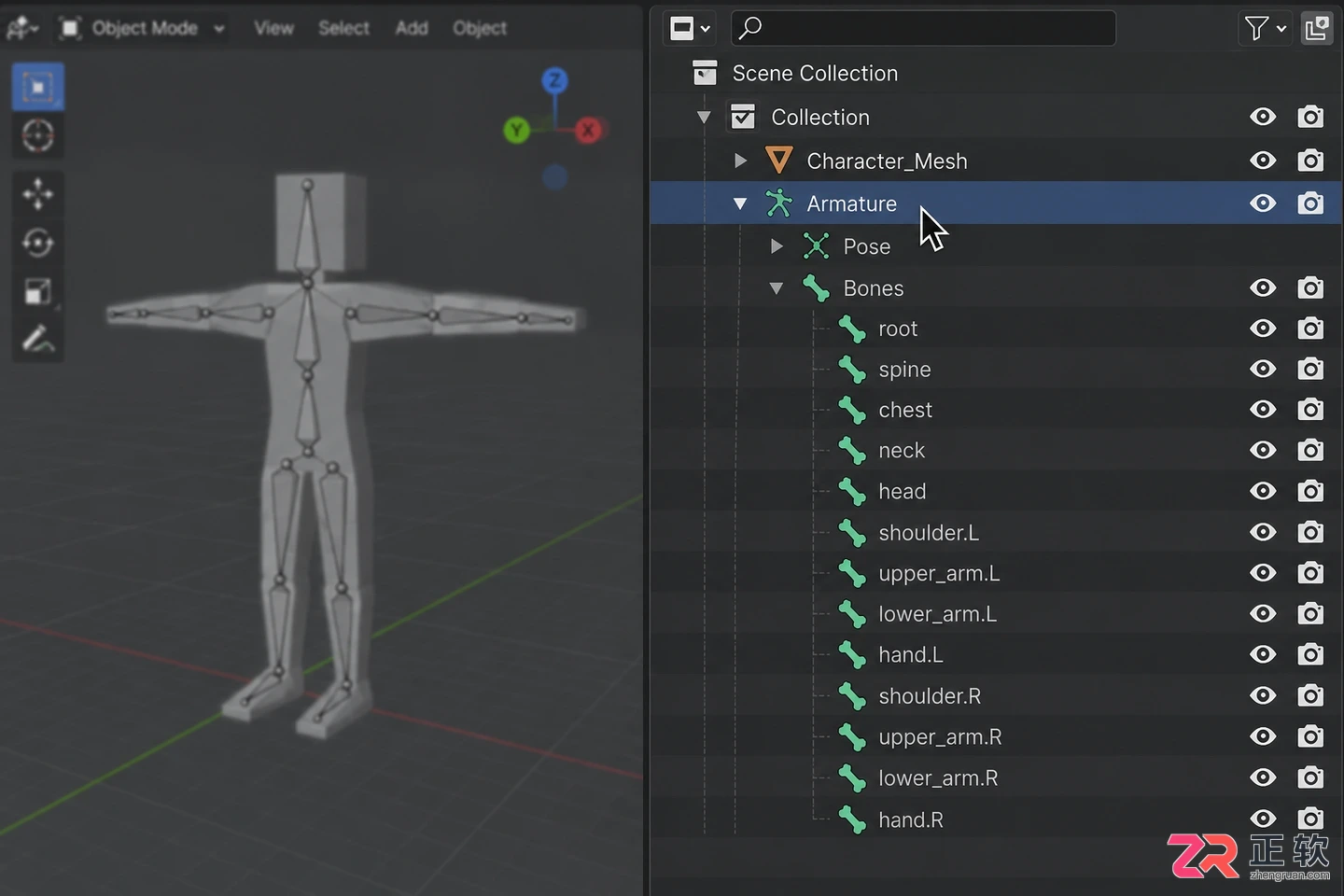Click the Z axis gizmo handle
This screenshot has height=896, width=1344.
(x=555, y=80)
